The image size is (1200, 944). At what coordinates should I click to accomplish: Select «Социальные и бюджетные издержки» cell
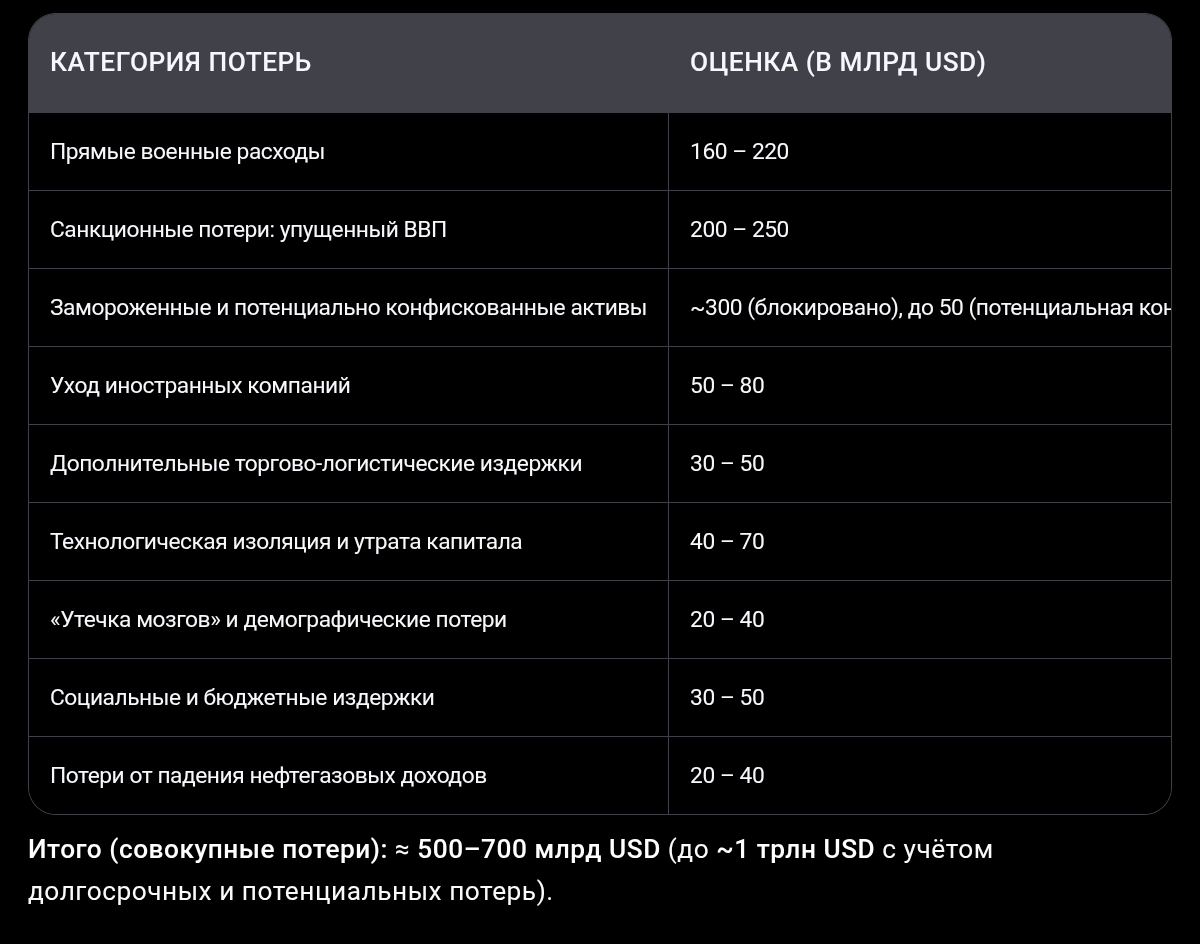242,698
